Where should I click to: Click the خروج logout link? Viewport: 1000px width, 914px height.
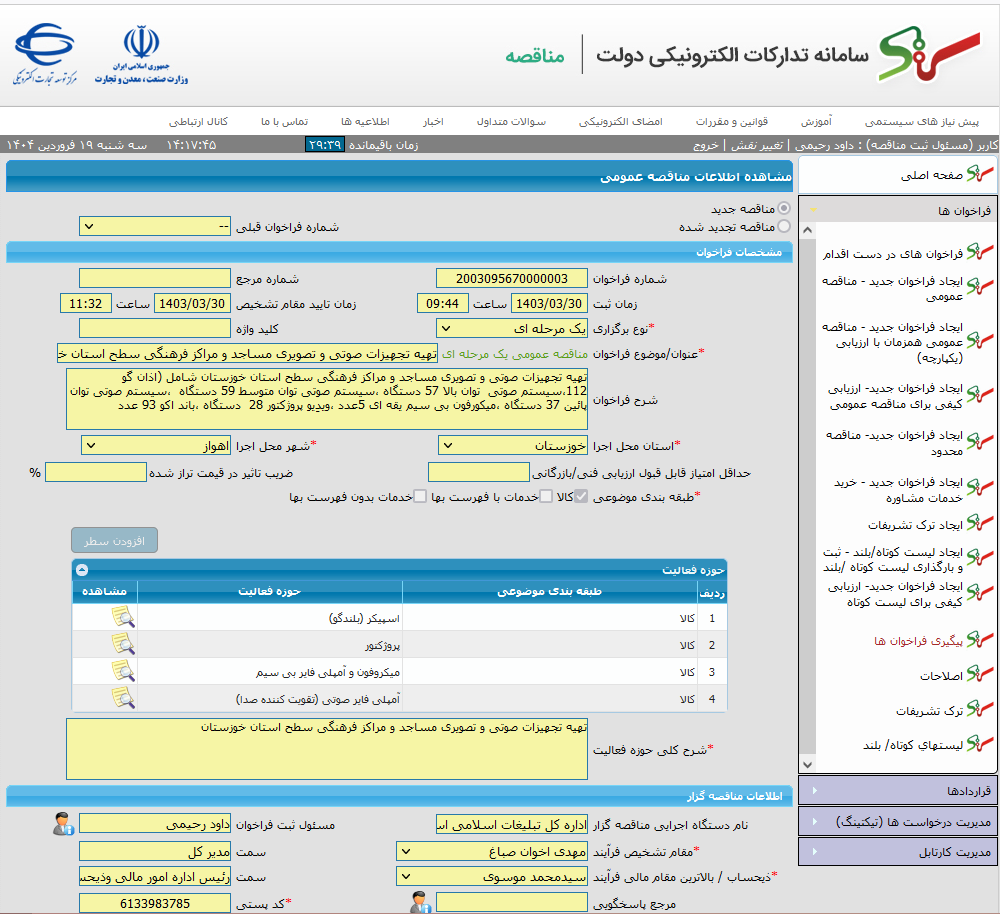point(706,145)
